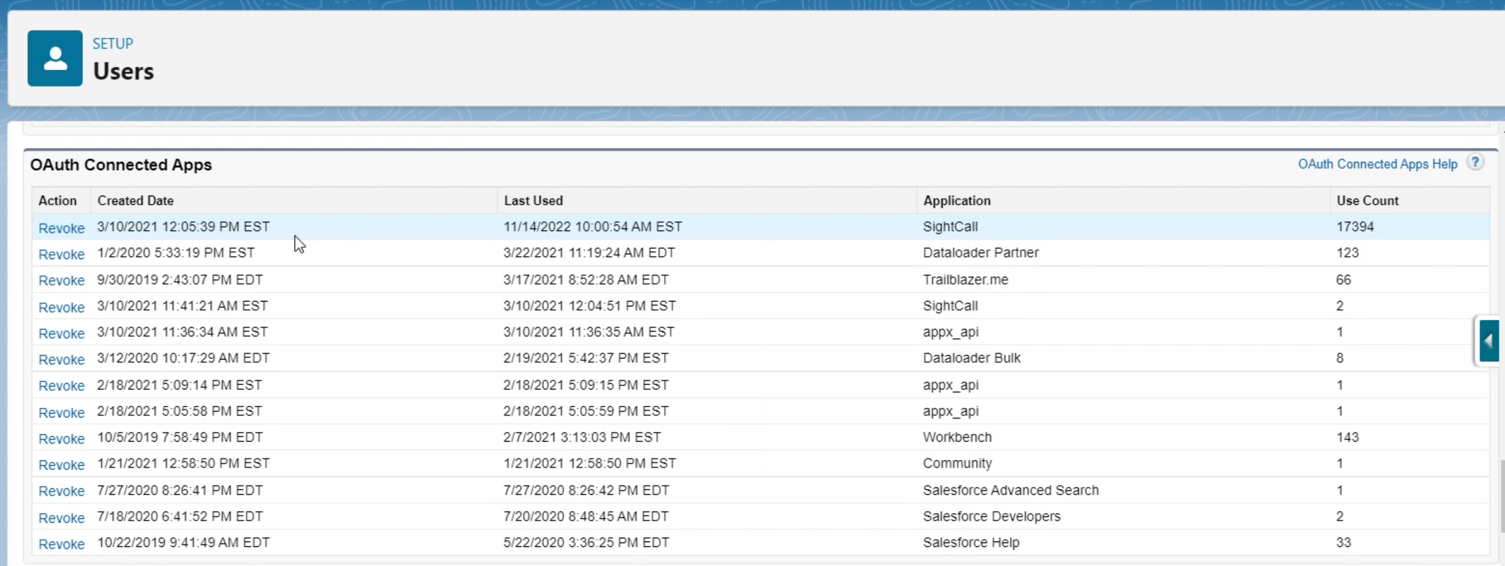Click last used 2/7/2021 3:13:03 PM EST
1505x566 pixels.
point(582,437)
